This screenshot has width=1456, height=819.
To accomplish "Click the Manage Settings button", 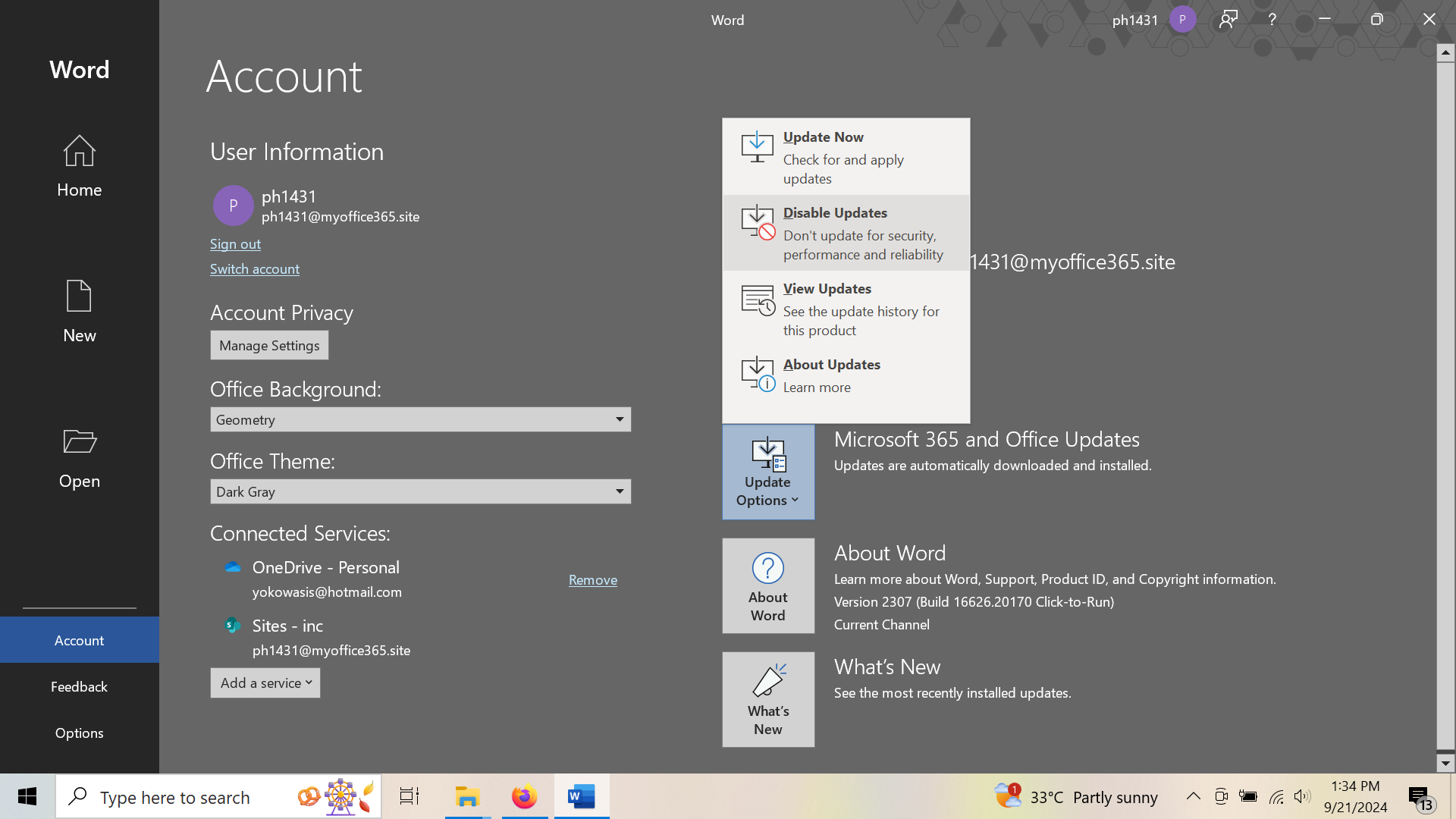I will pyautogui.click(x=269, y=345).
